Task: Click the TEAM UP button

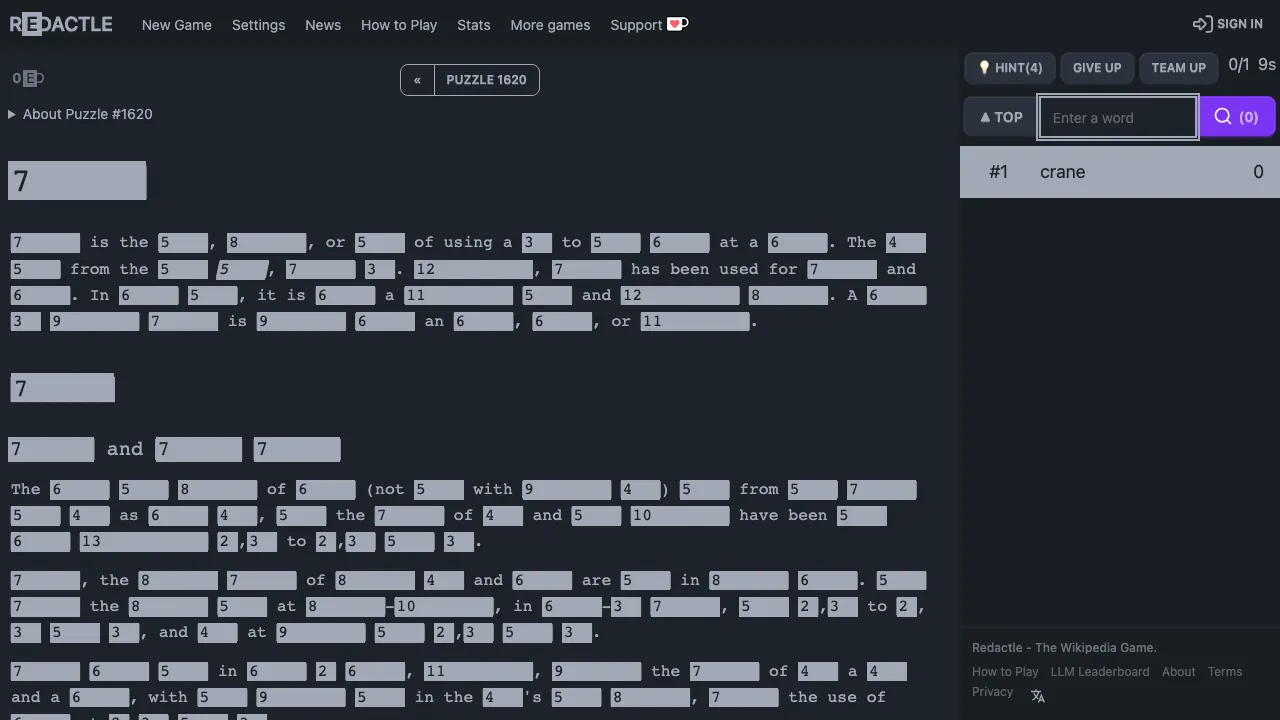Action: pyautogui.click(x=1179, y=68)
